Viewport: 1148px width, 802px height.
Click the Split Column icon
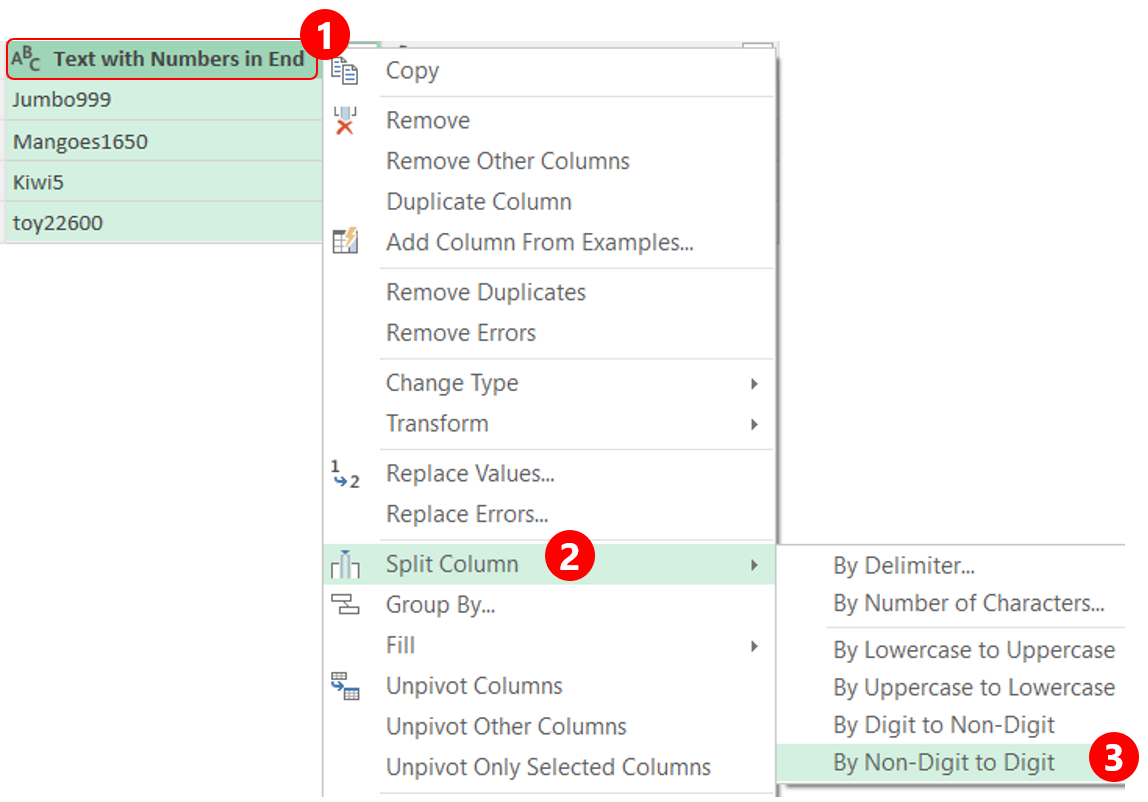(344, 565)
